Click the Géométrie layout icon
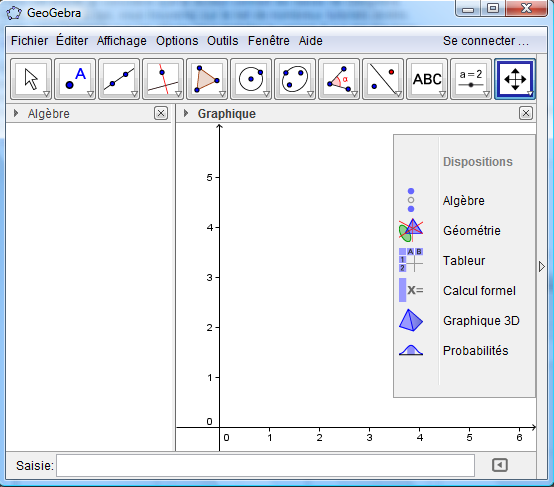Viewport: 554px width, 487px height. [x=411, y=230]
